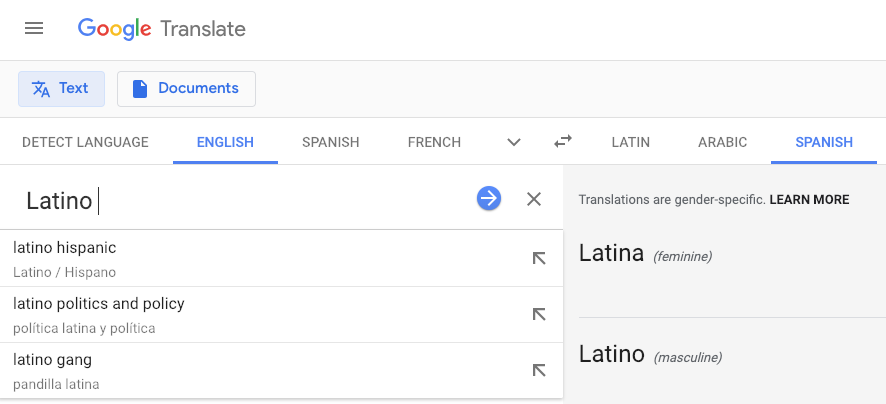The height and width of the screenshot is (404, 886).
Task: Open the hamburger main menu
Action: pos(34,29)
